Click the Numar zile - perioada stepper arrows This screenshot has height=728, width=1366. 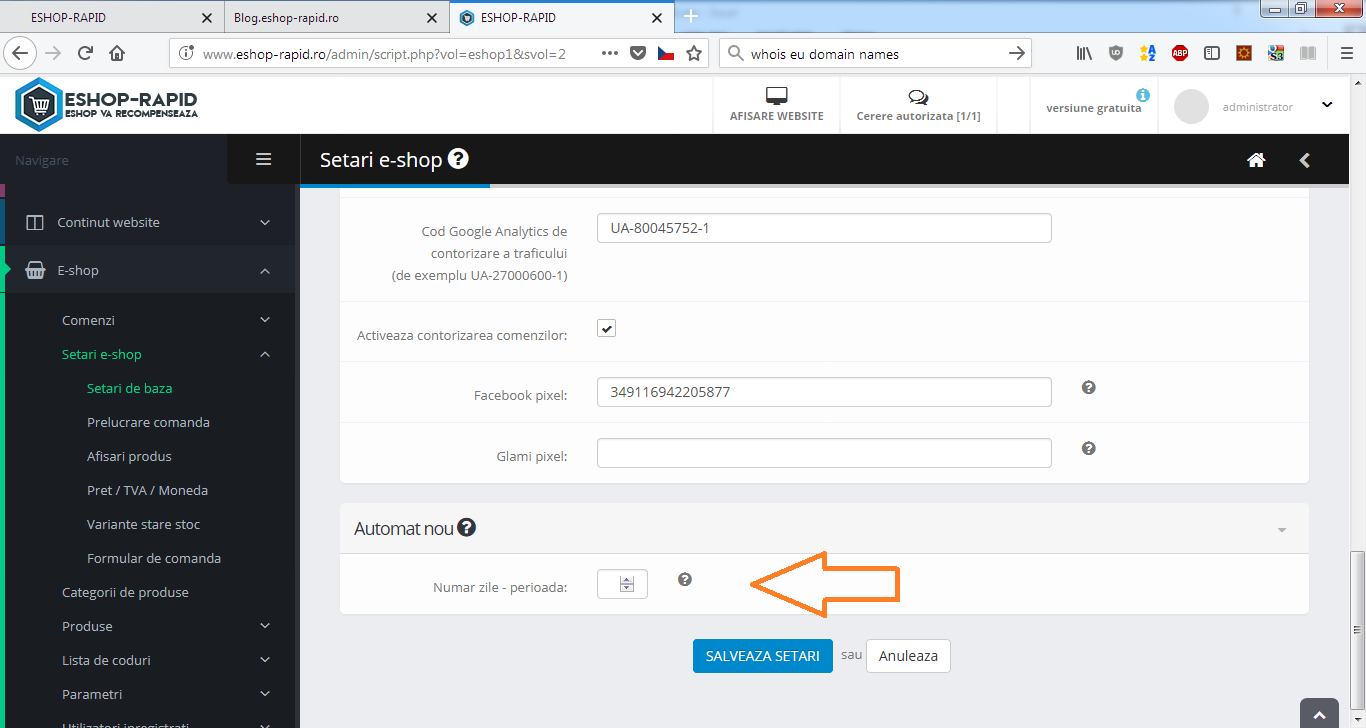pos(627,584)
